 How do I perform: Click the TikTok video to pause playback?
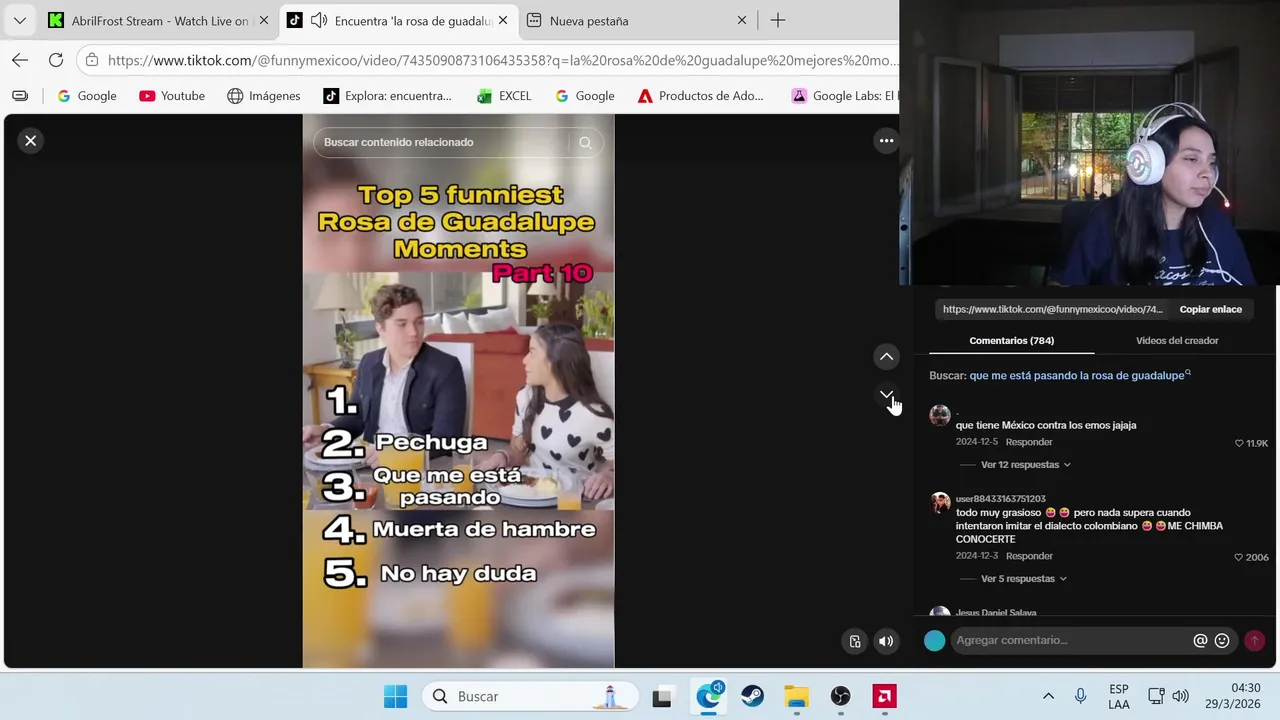459,391
